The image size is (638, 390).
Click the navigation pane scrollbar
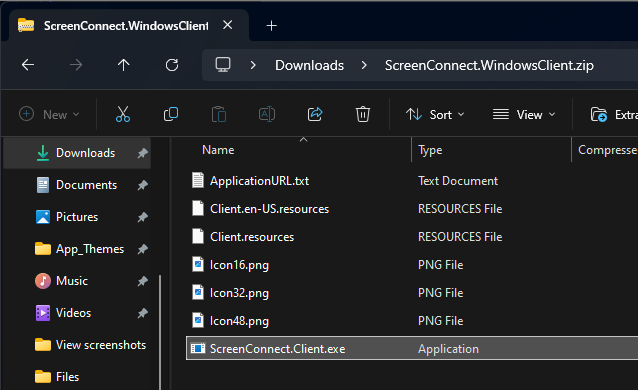[x=160, y=332]
